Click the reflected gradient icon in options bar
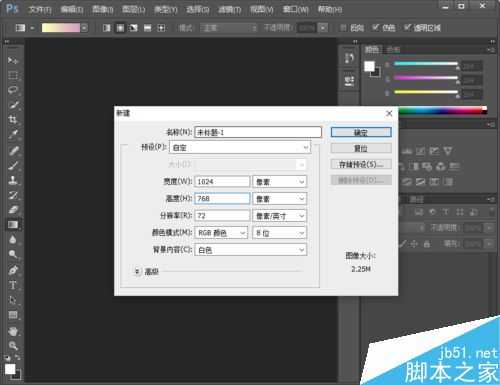The height and width of the screenshot is (385, 500). pos(147,28)
